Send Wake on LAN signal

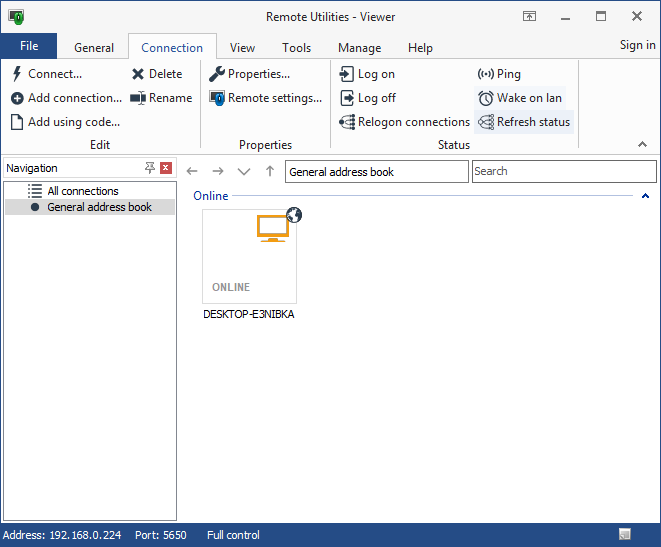click(520, 98)
